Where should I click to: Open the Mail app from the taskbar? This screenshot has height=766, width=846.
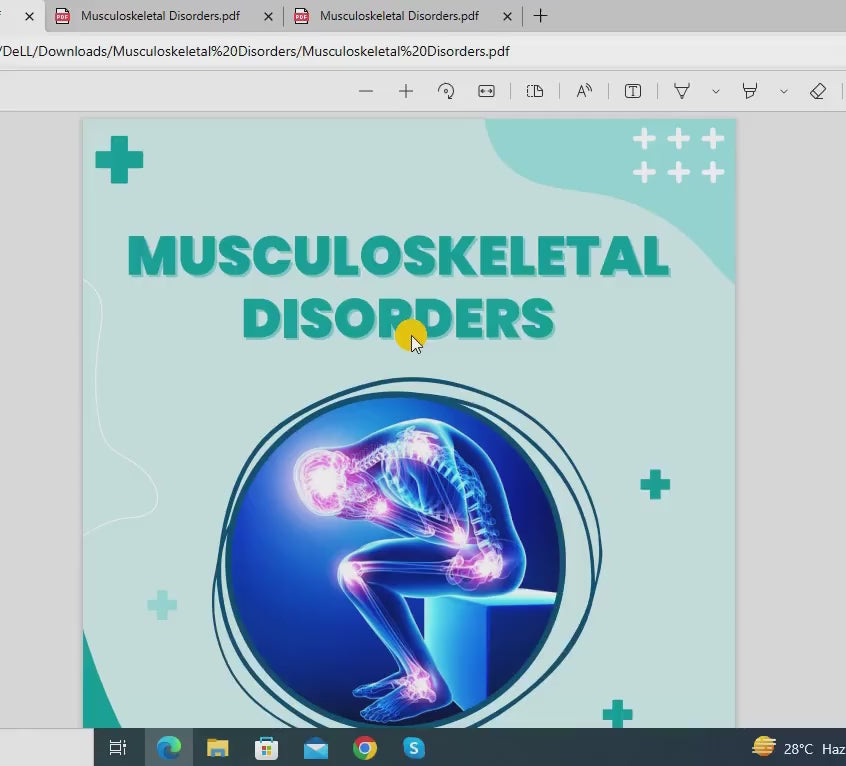pyautogui.click(x=316, y=749)
